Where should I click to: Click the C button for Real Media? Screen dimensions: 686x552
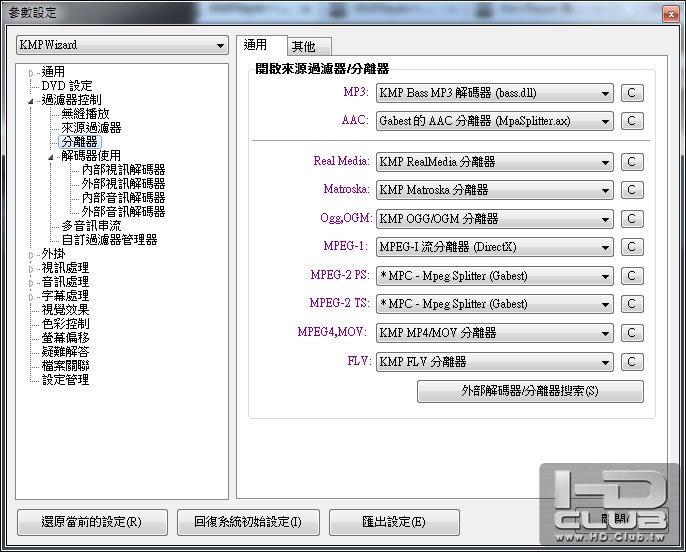click(x=632, y=162)
